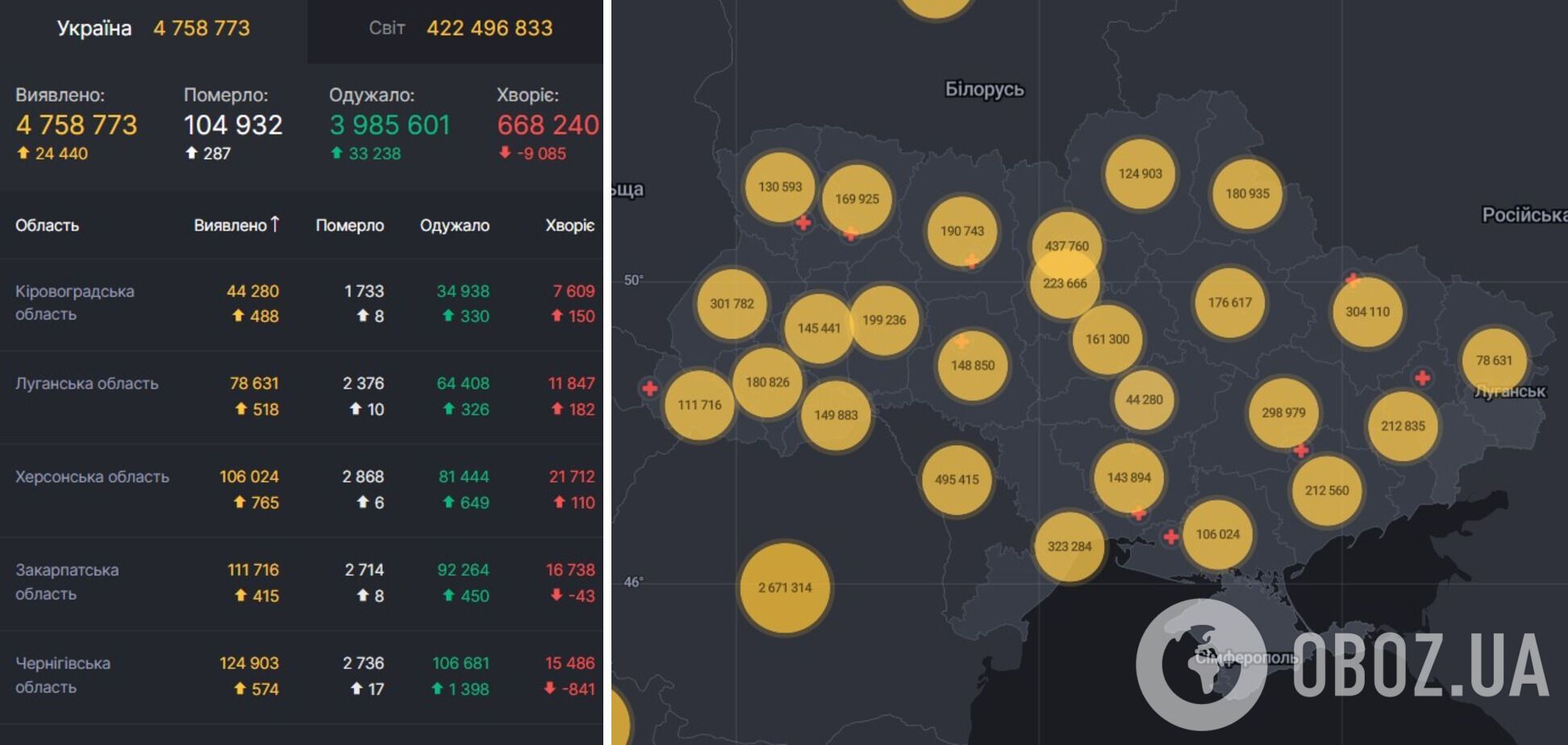This screenshot has height=745, width=1568.
Task: Select Херсонська область row
Action: [x=302, y=490]
